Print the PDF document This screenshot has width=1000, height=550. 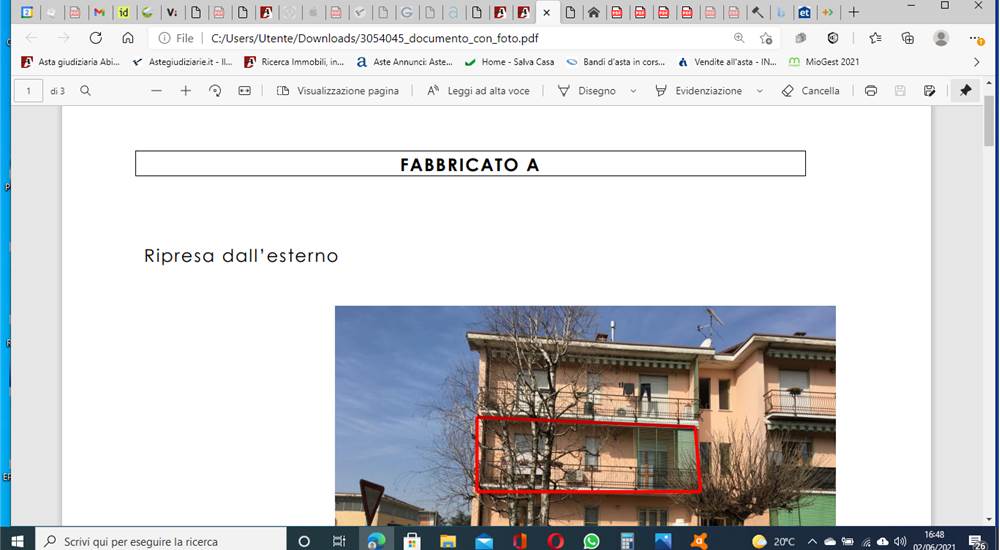(x=871, y=91)
